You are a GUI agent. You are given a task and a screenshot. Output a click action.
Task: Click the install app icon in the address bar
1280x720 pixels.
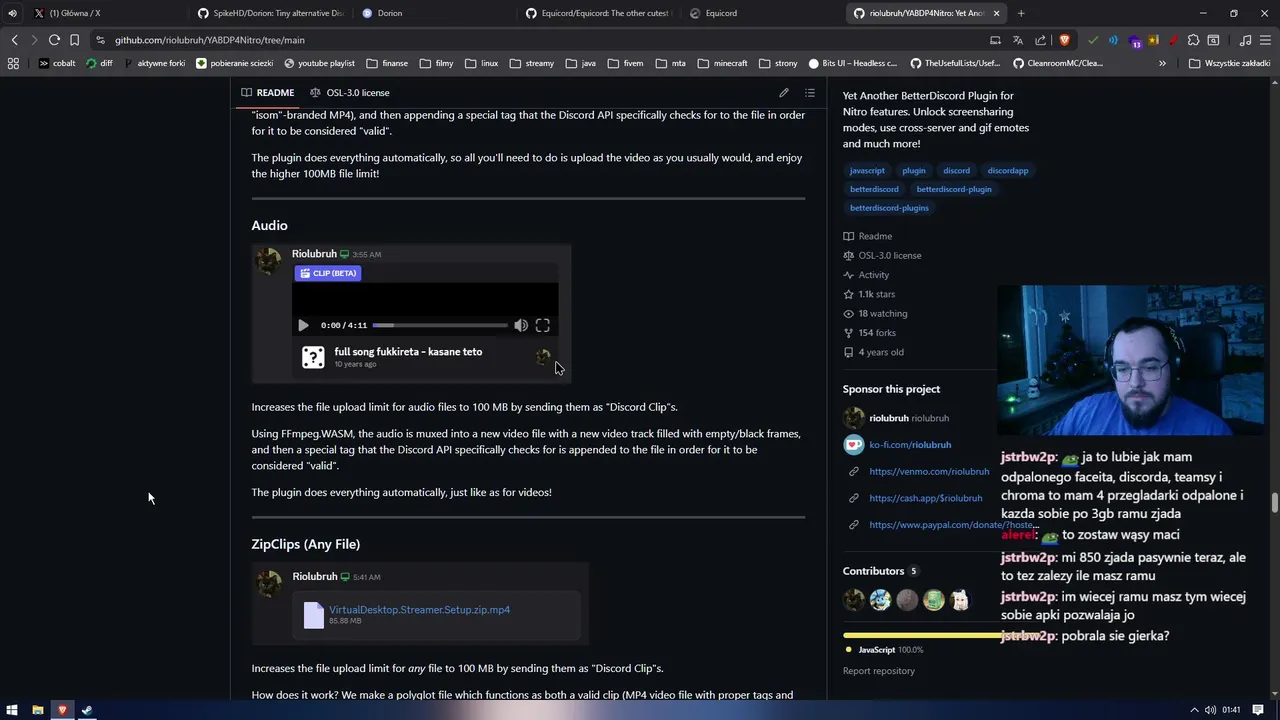click(x=995, y=40)
